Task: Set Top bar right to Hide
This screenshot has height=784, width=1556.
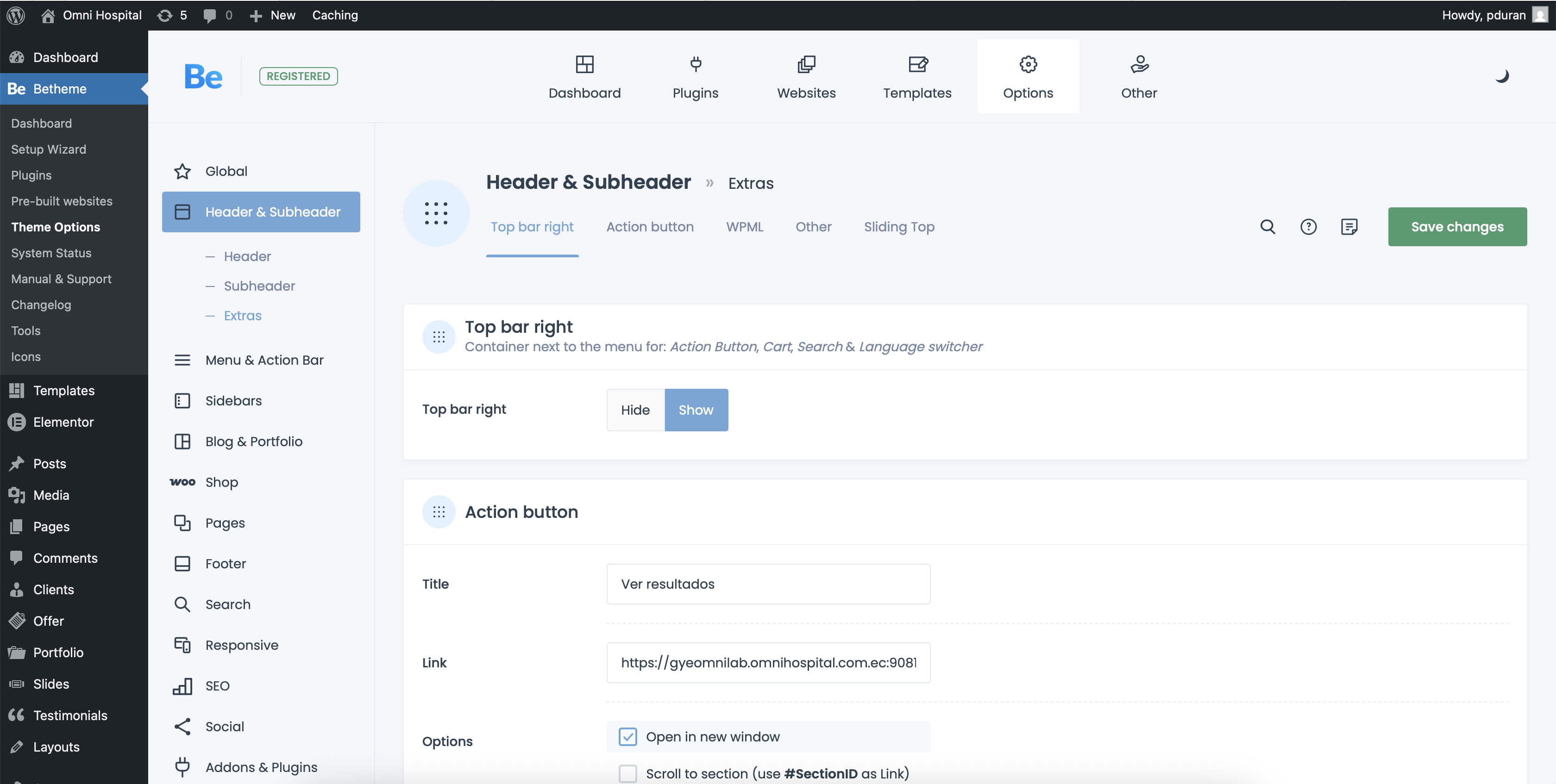Action: [635, 410]
